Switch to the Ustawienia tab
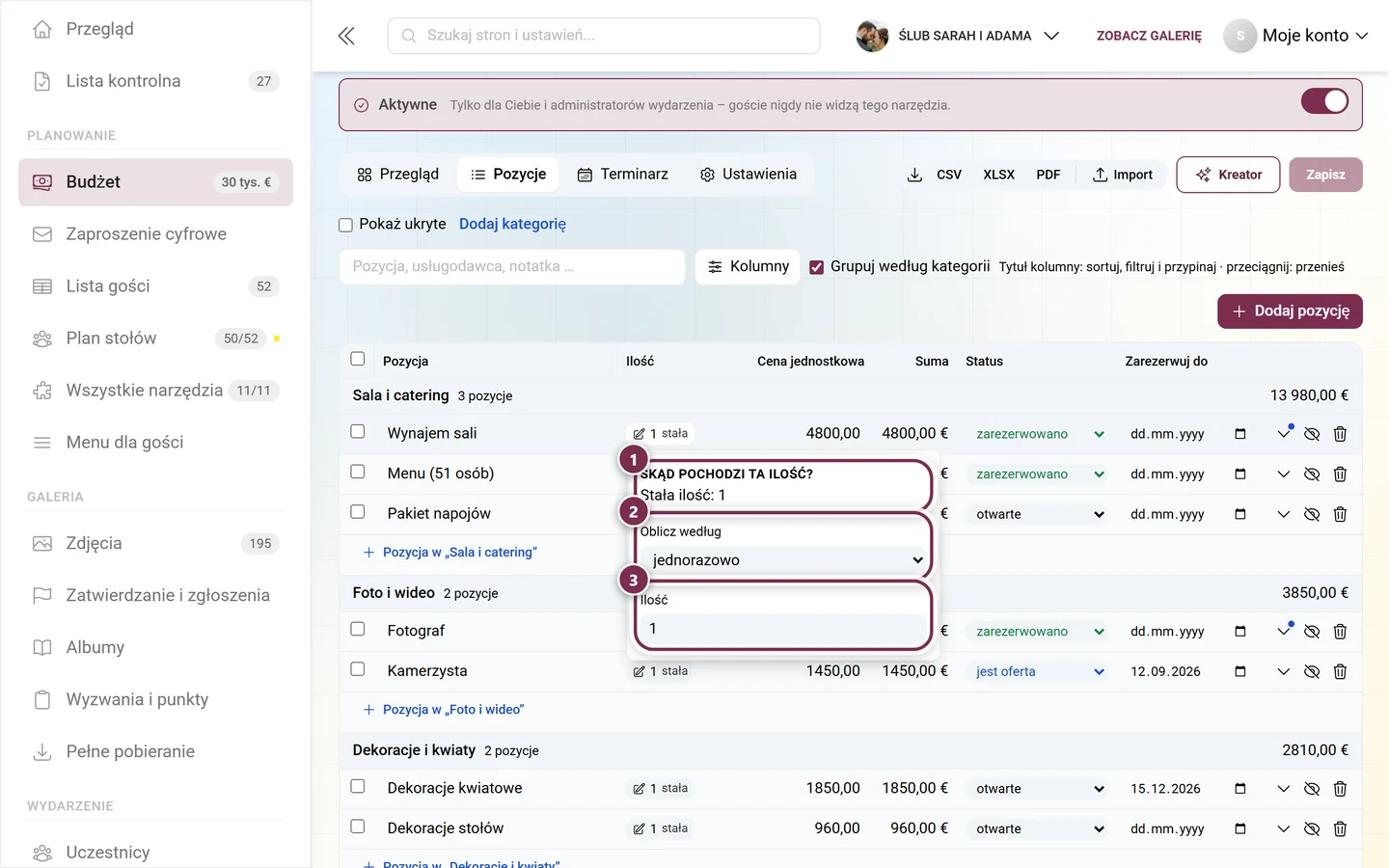1389x868 pixels. click(x=749, y=175)
